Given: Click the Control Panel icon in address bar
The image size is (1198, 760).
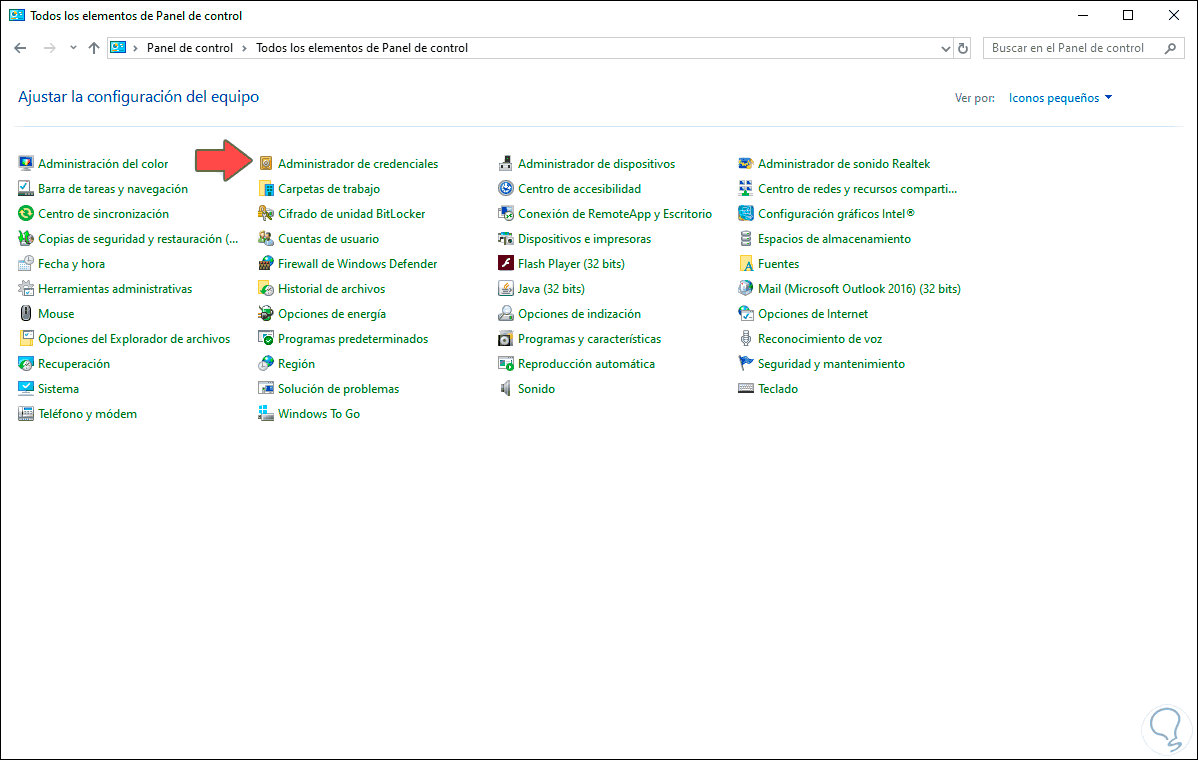Looking at the screenshot, I should [118, 47].
